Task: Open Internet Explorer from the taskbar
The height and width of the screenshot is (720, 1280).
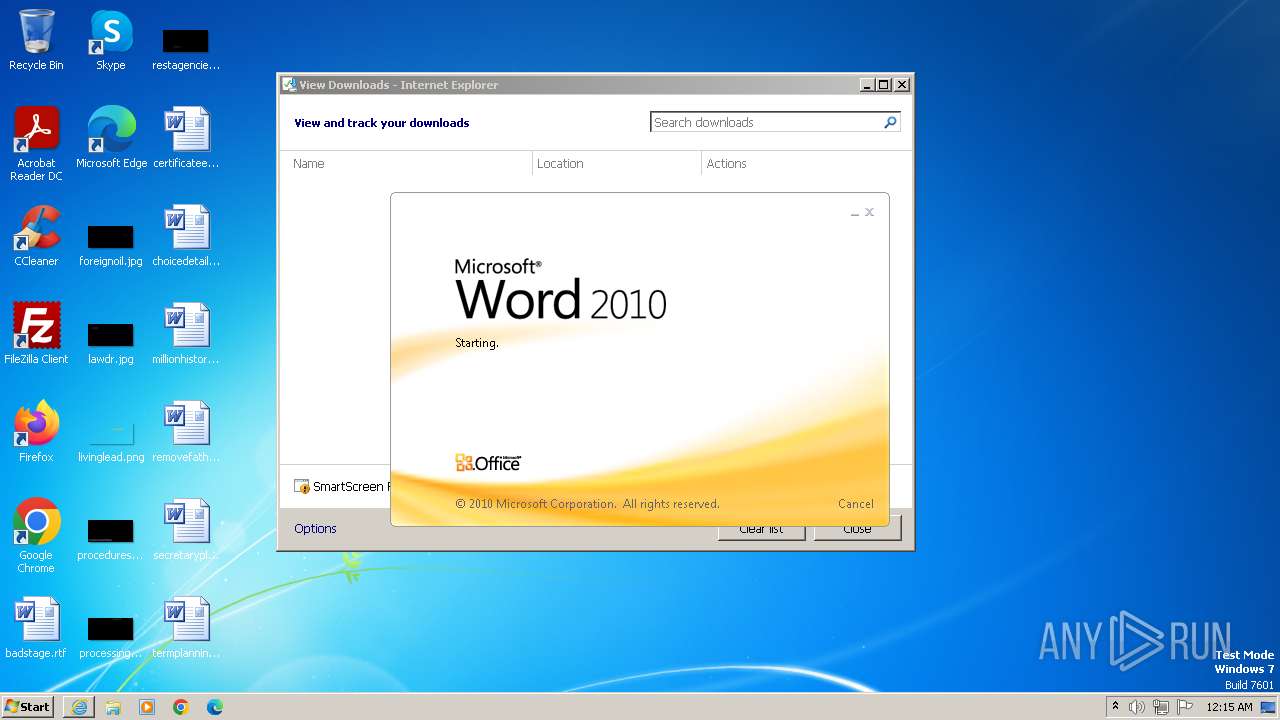Action: [79, 707]
